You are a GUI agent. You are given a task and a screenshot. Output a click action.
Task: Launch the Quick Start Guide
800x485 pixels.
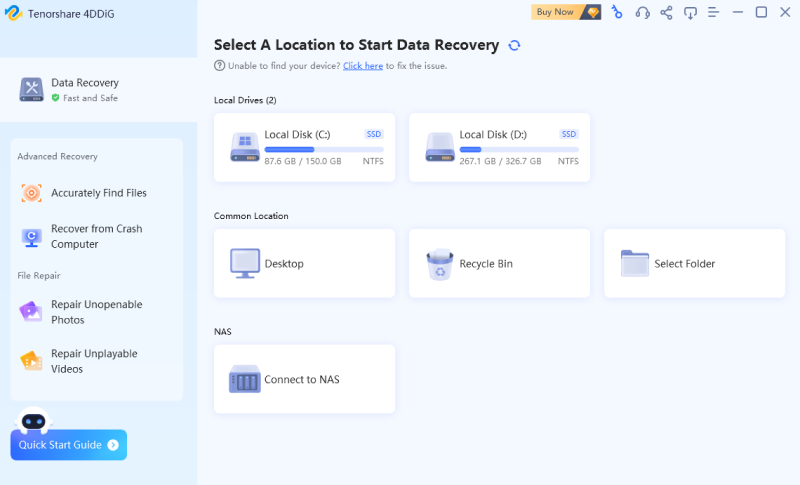coord(68,445)
